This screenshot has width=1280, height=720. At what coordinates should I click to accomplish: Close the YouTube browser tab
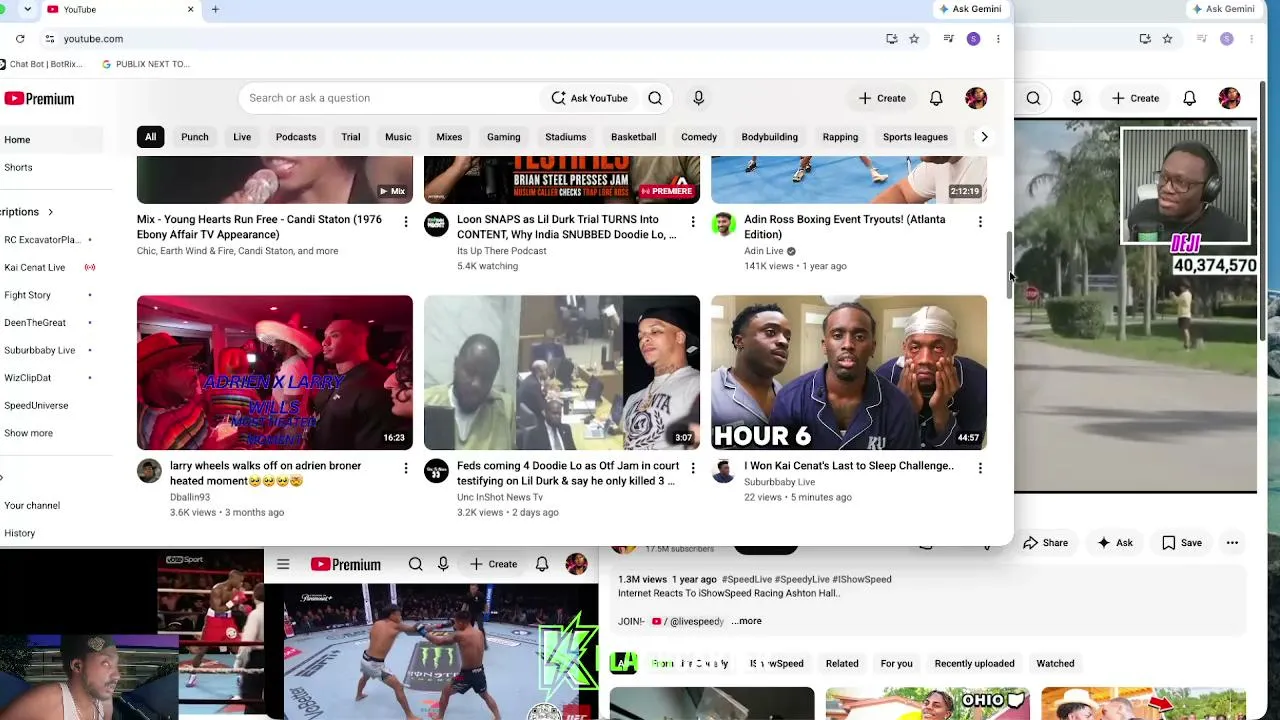tap(190, 9)
